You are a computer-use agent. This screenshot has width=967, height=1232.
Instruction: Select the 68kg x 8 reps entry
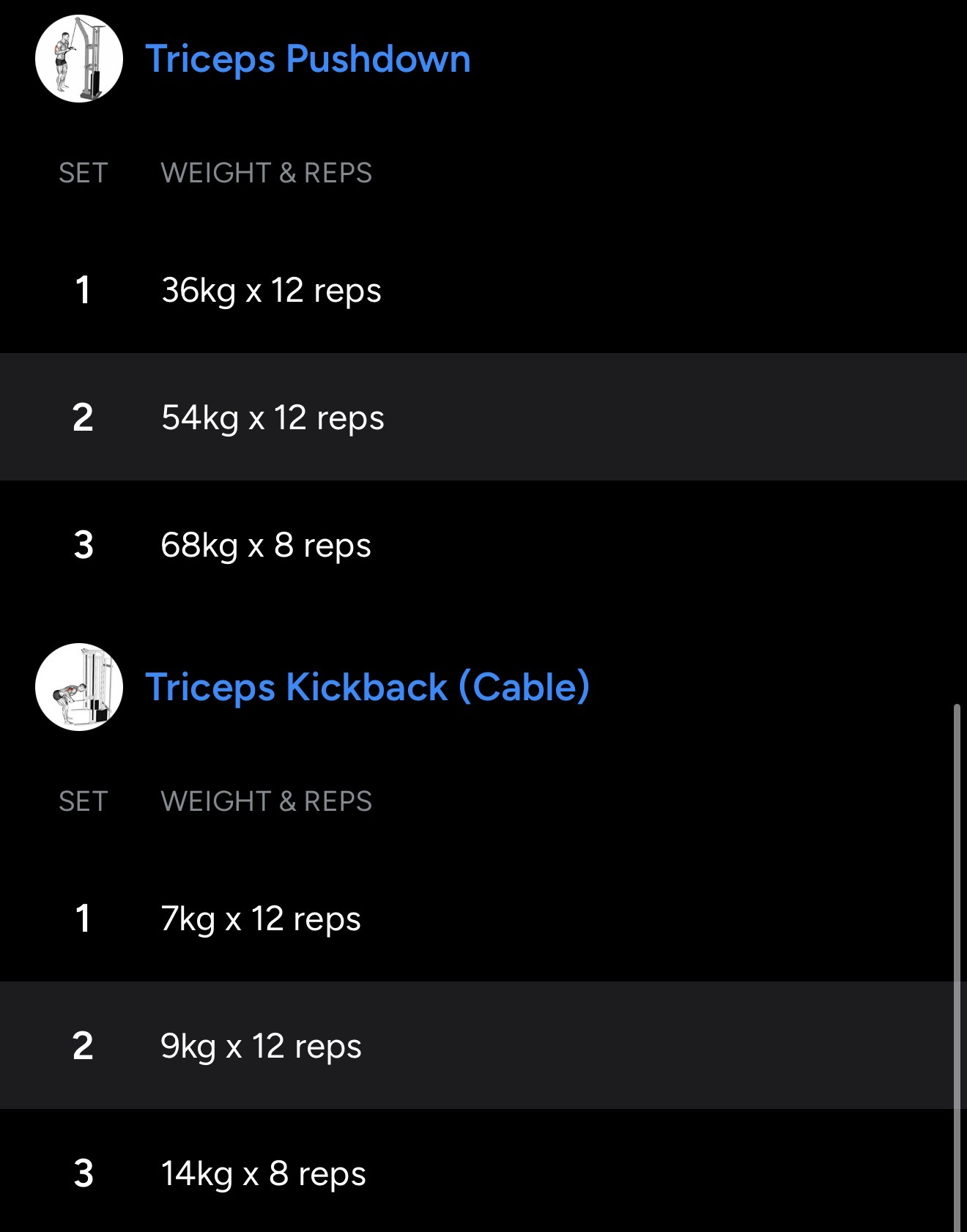pos(266,545)
